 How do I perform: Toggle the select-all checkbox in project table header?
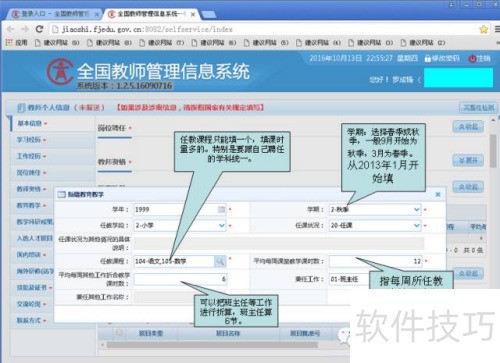pyautogui.click(x=119, y=332)
